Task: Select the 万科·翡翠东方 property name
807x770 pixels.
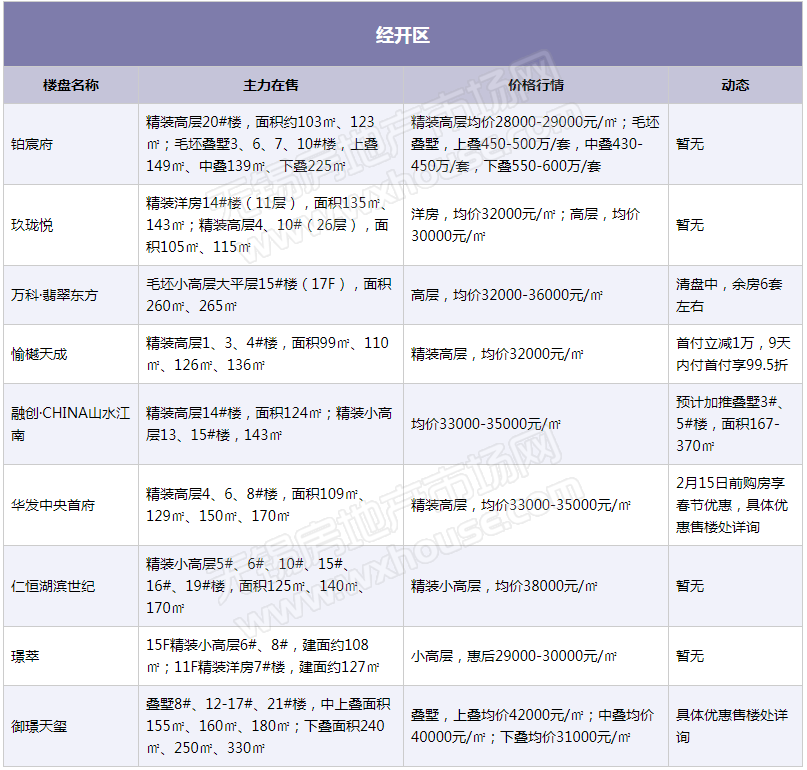Action: [x=54, y=295]
